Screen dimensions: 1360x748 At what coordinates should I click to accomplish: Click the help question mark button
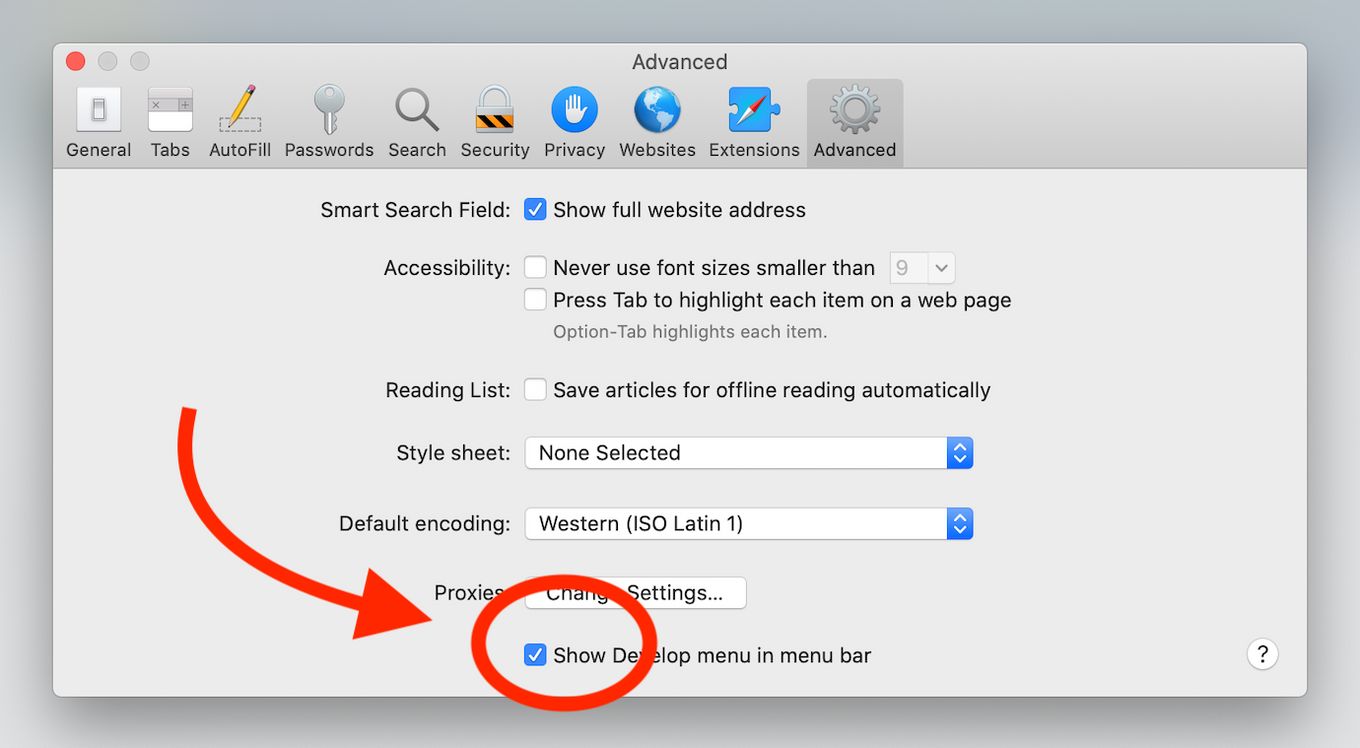(x=1262, y=654)
